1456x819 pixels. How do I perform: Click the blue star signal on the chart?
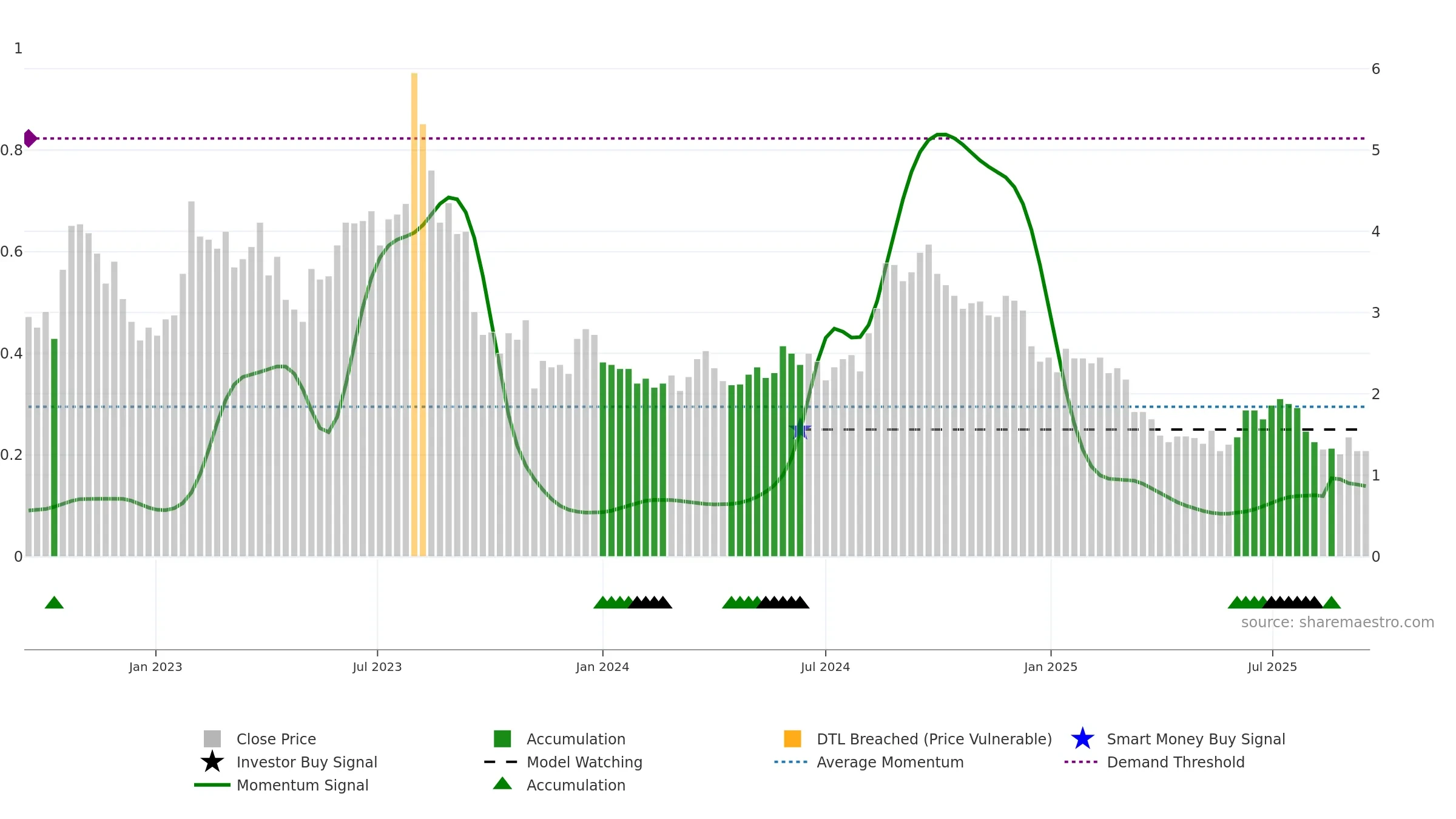800,430
